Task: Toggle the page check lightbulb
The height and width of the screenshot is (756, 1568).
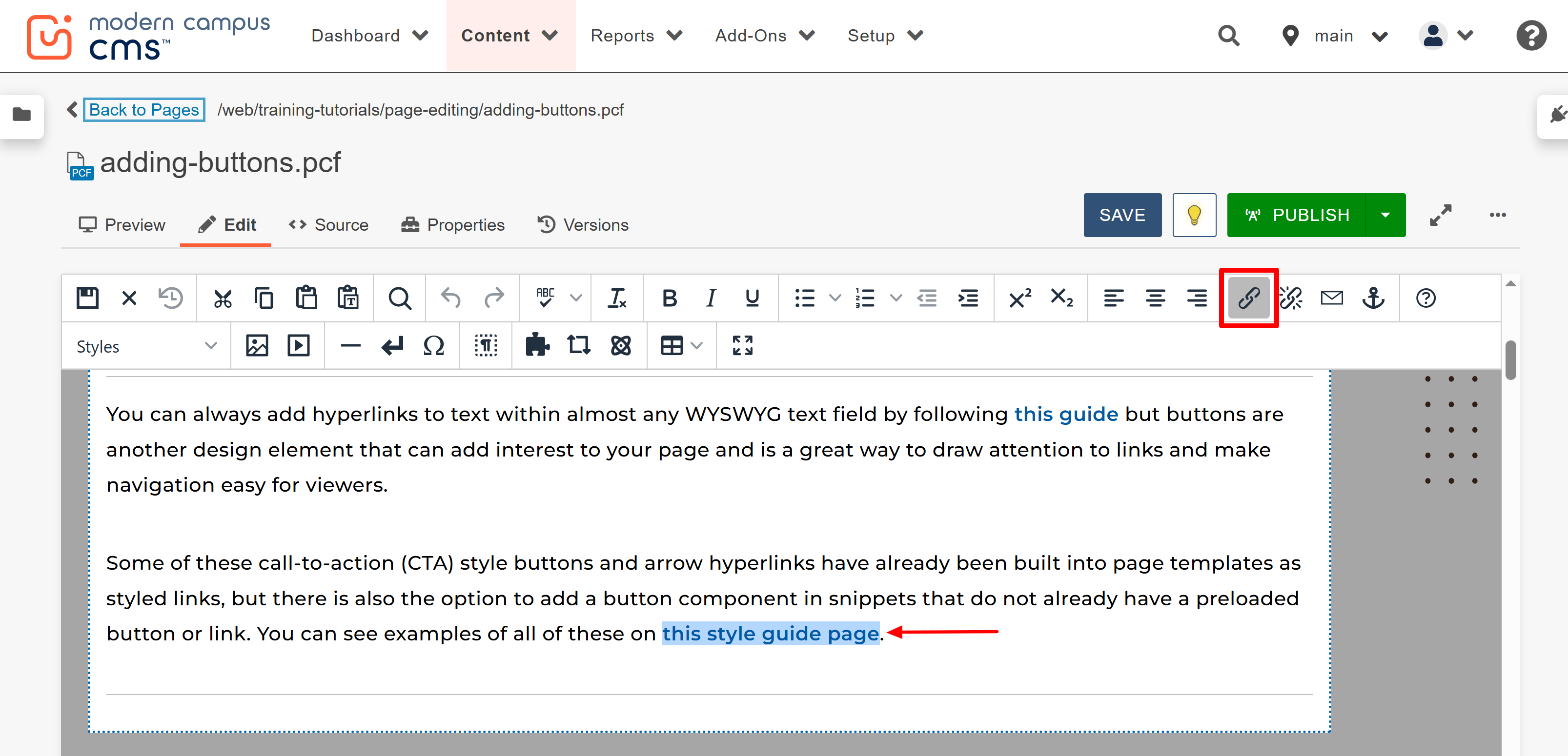Action: (1194, 215)
